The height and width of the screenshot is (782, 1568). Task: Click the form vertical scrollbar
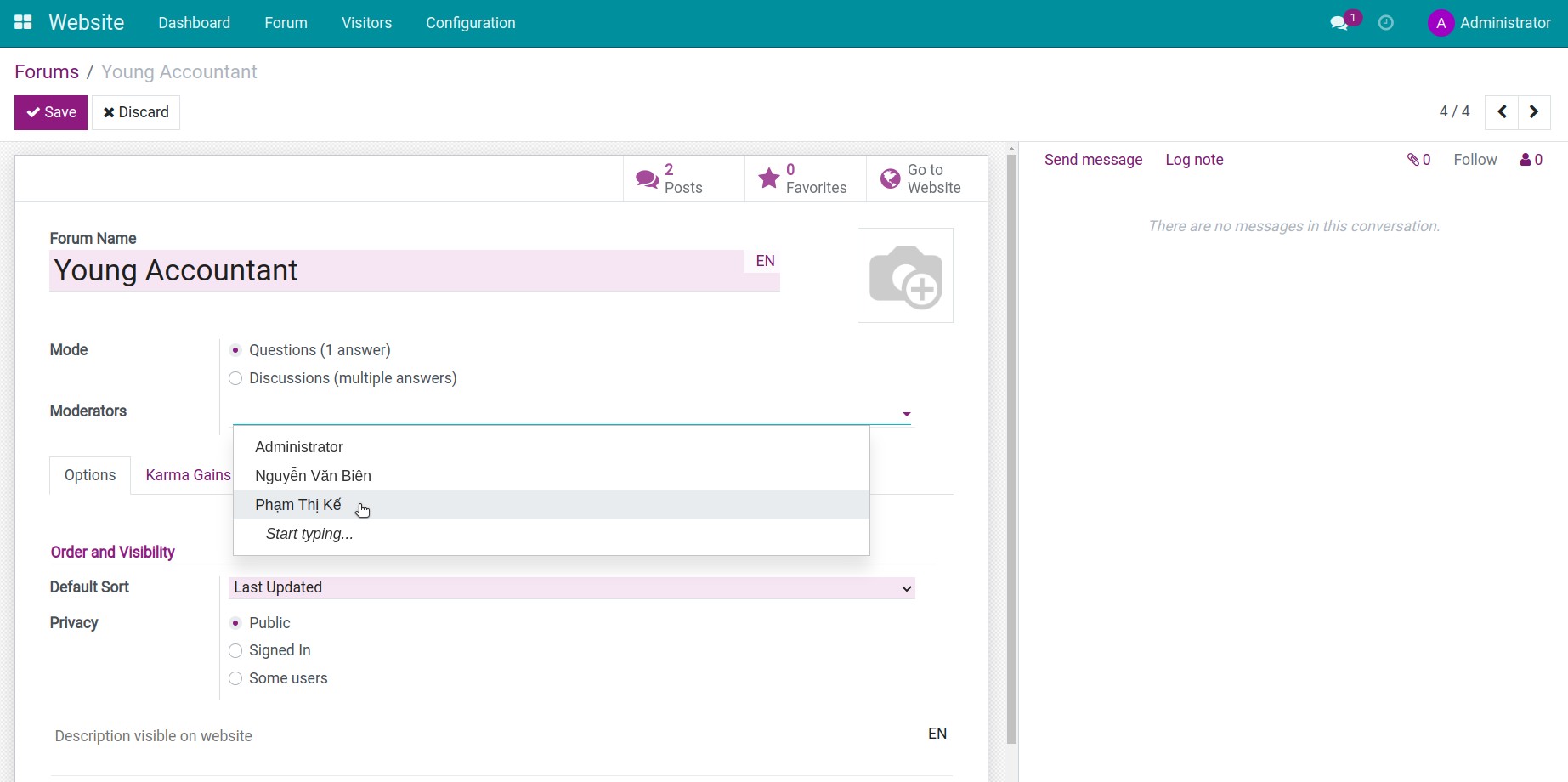[1011, 442]
